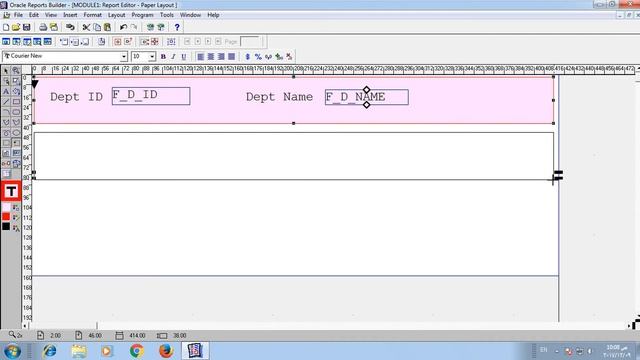Select the Magnify tool in the palette

pos(16,71)
